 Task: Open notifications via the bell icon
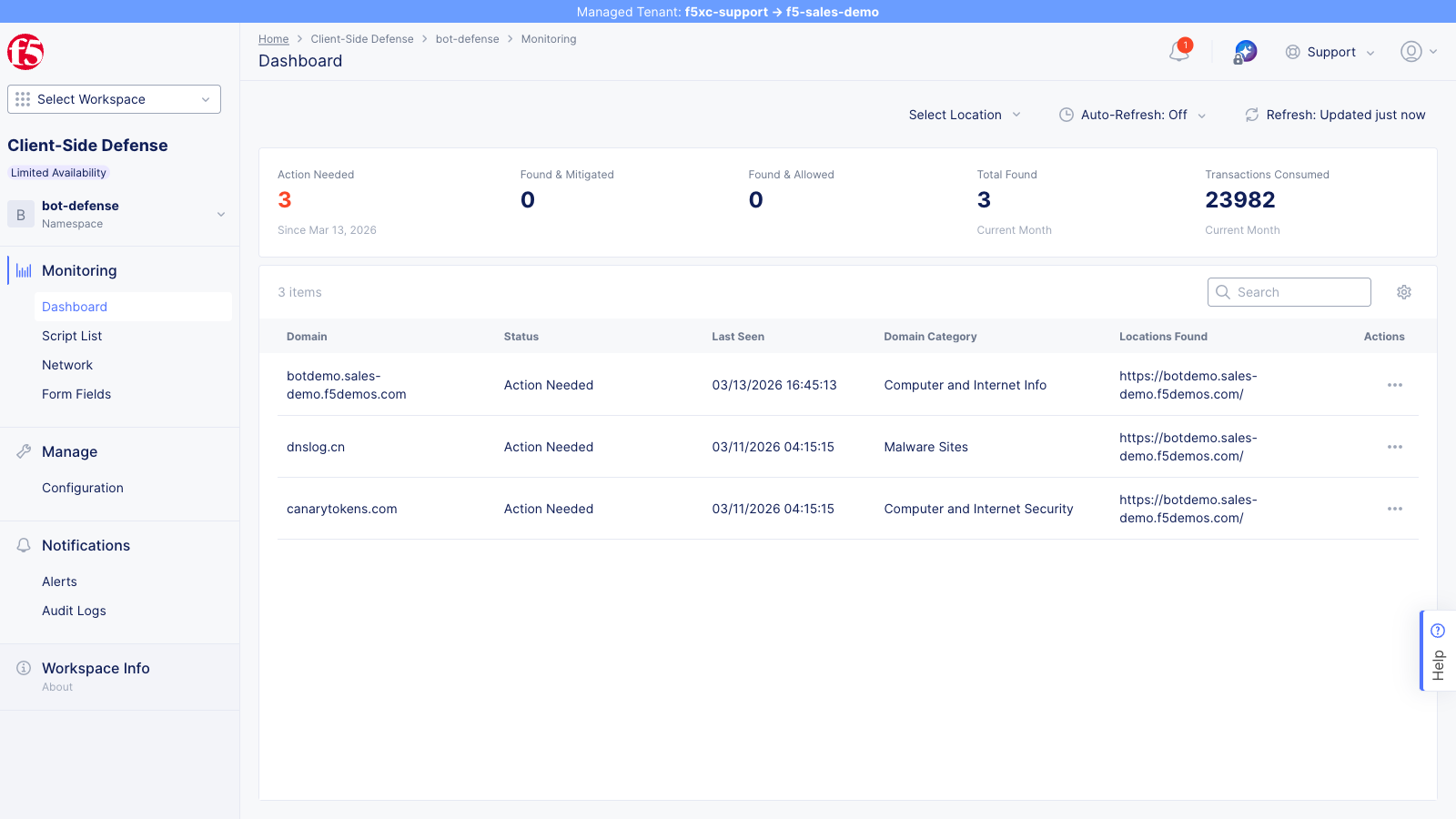pos(1178,53)
